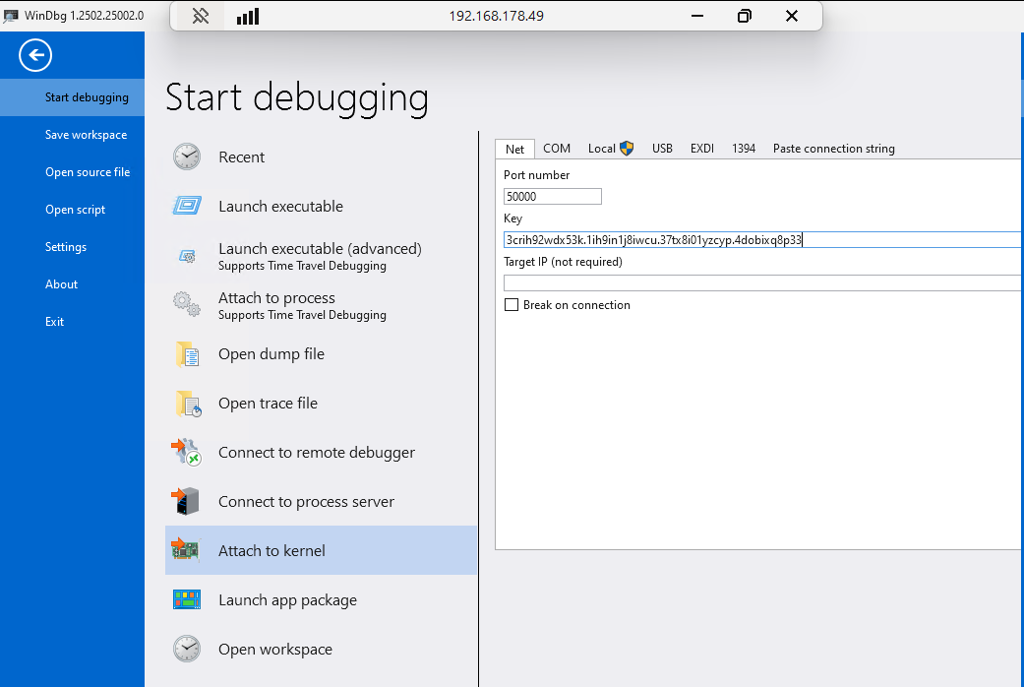
Task: Toggle the pin icon in connection bar
Action: [200, 16]
